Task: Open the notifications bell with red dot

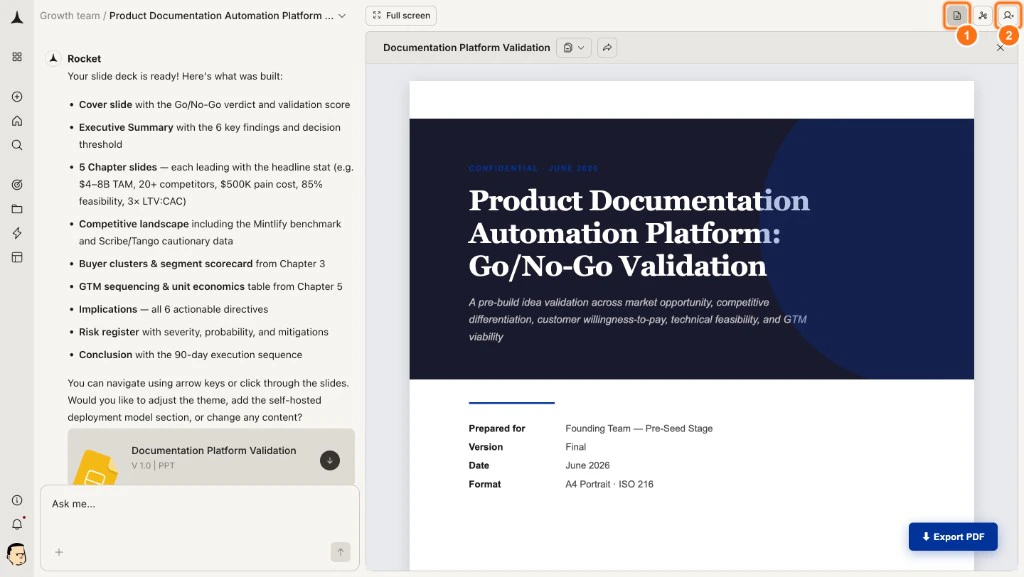Action: [16, 523]
